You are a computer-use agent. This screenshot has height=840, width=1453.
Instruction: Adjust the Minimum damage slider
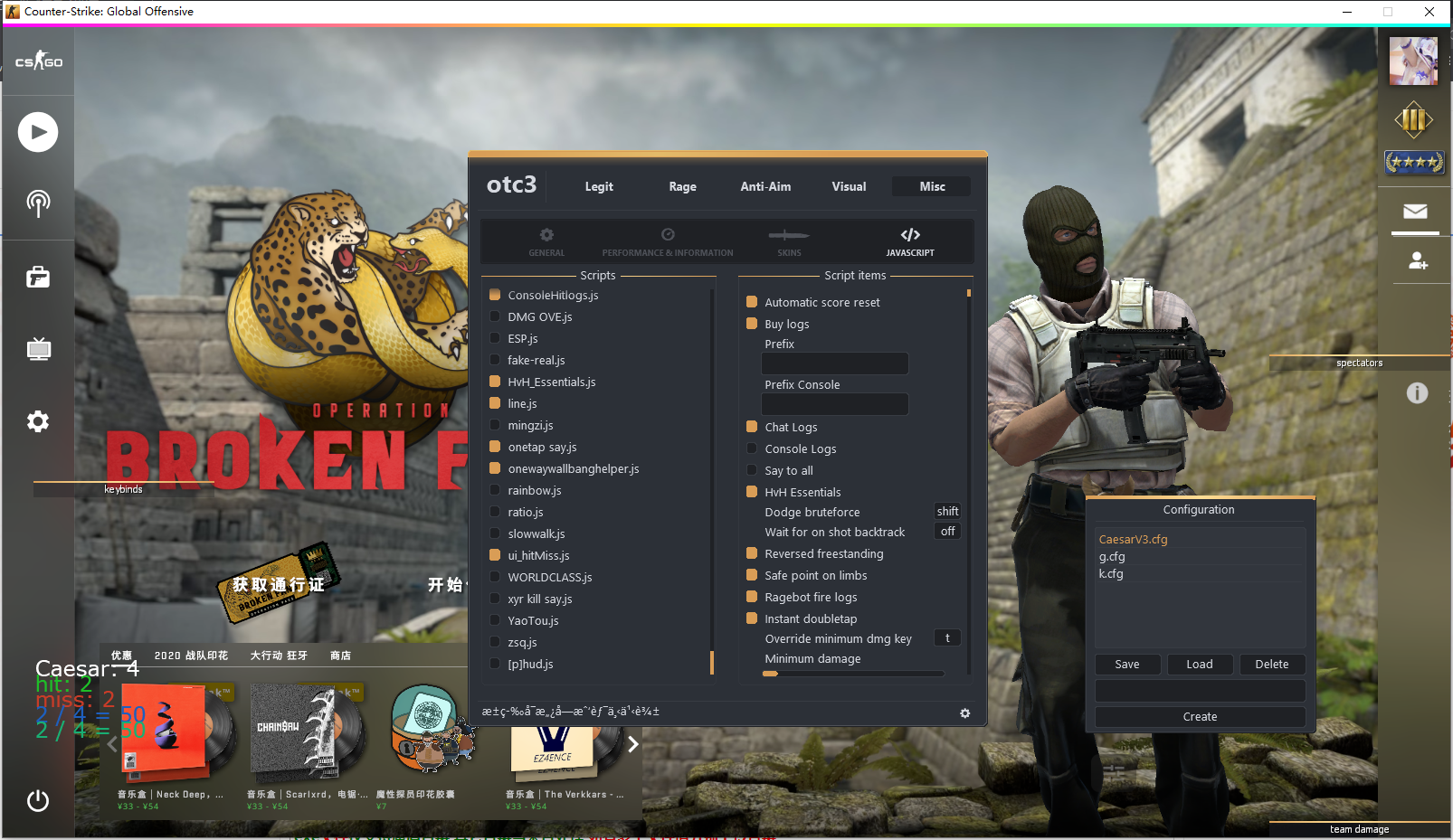(x=852, y=674)
